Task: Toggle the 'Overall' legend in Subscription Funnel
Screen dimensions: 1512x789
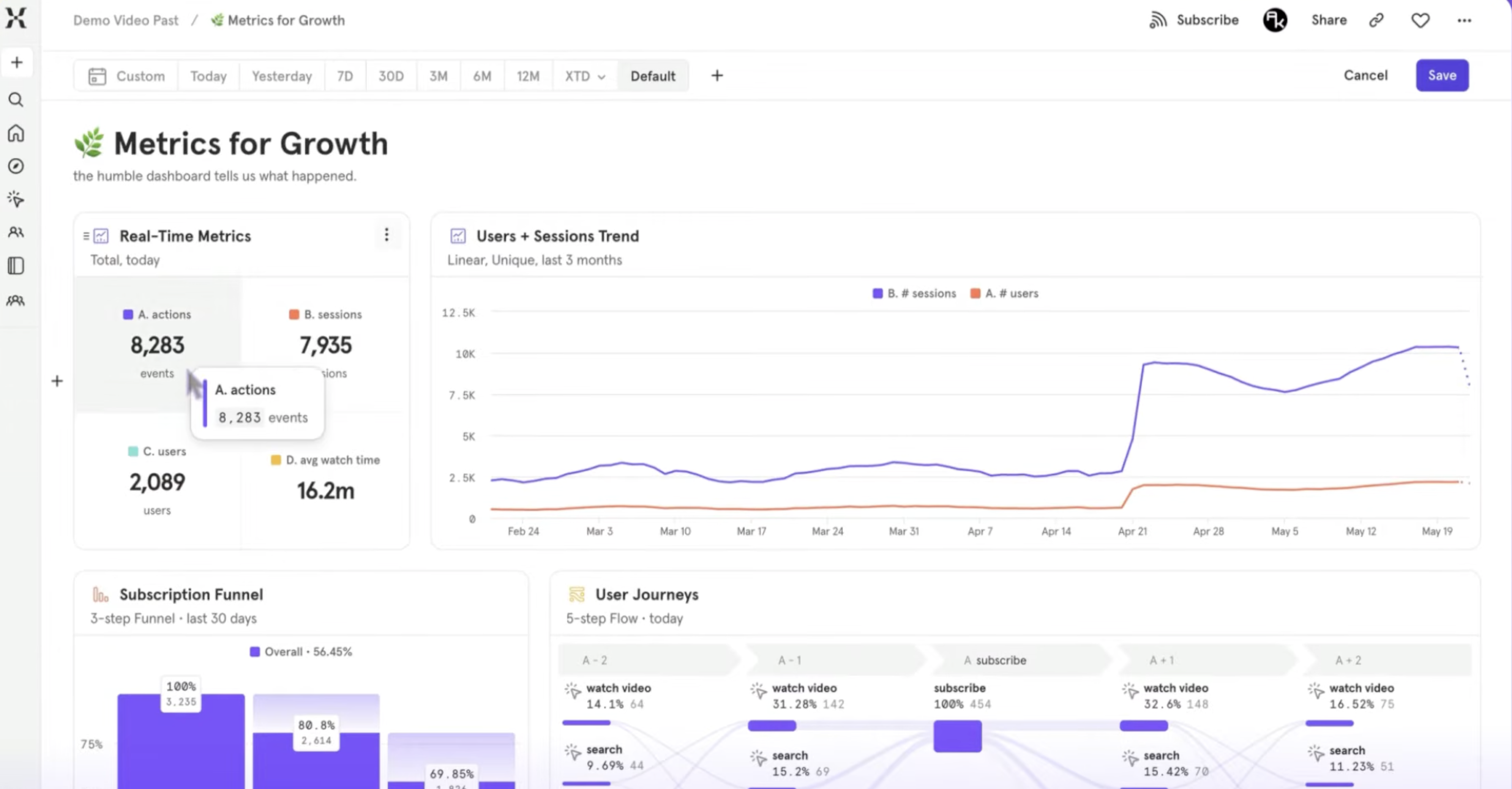Action: (x=302, y=651)
